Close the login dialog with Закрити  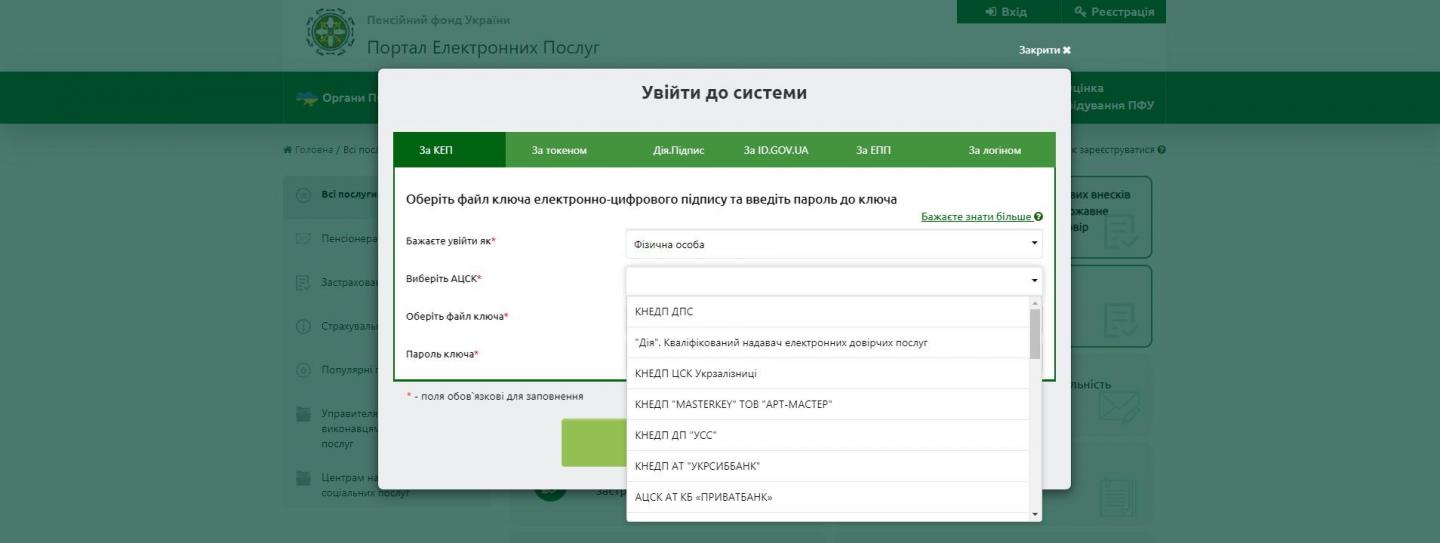[x=1044, y=50]
